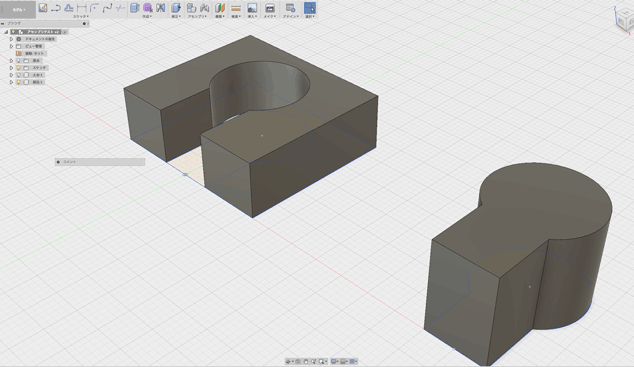
Task: Open the モデル workspace dropdown
Action: tap(18, 10)
